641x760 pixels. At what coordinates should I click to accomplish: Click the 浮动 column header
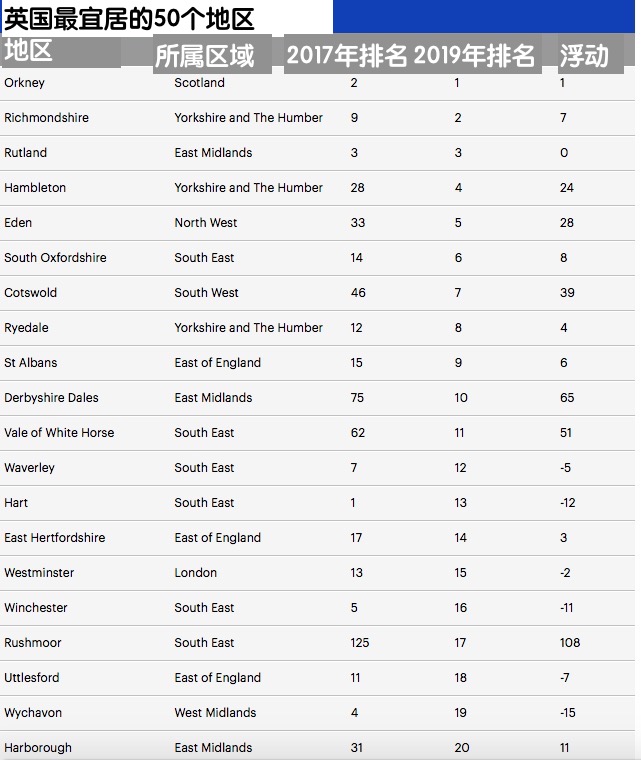tap(584, 55)
